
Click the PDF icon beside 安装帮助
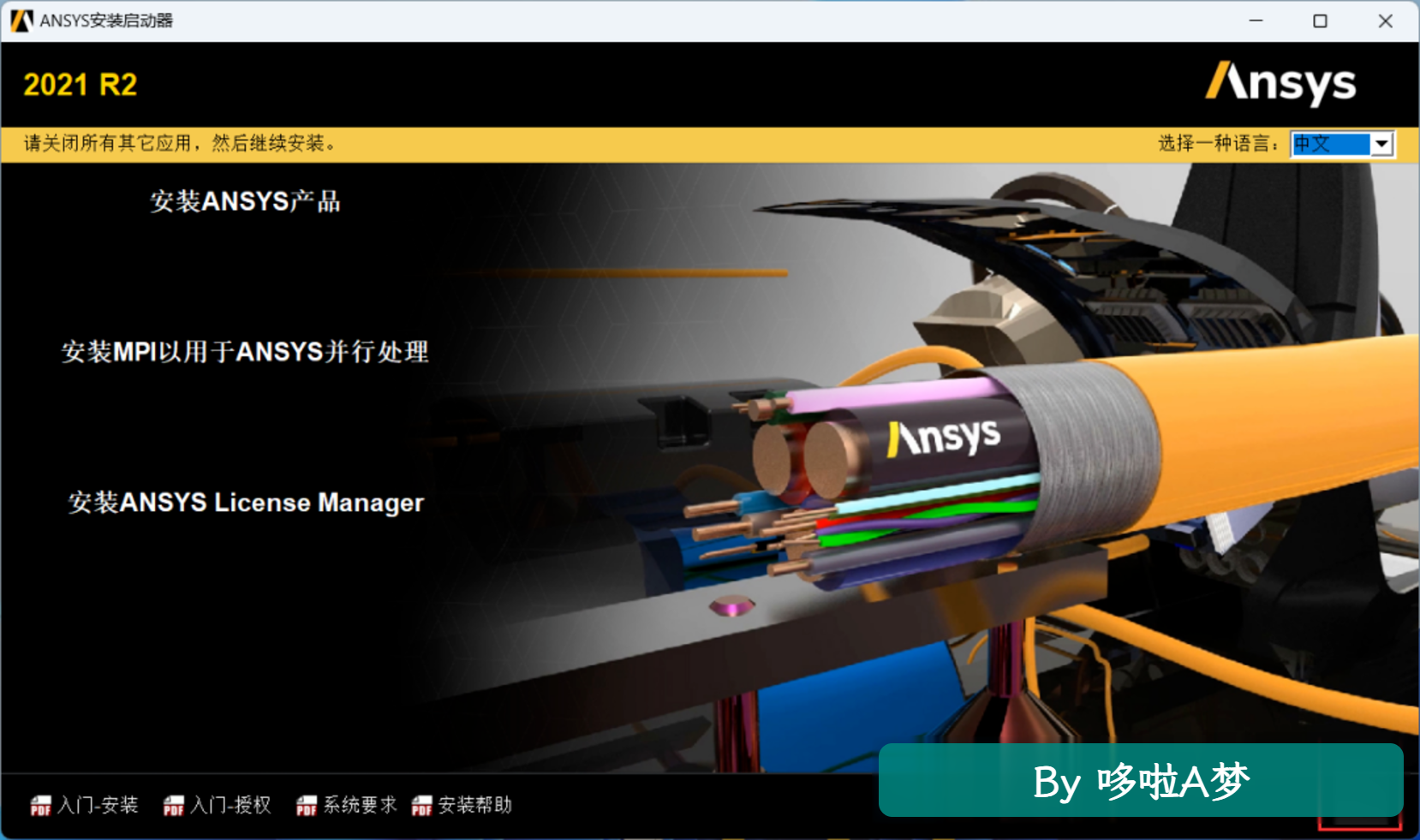422,806
